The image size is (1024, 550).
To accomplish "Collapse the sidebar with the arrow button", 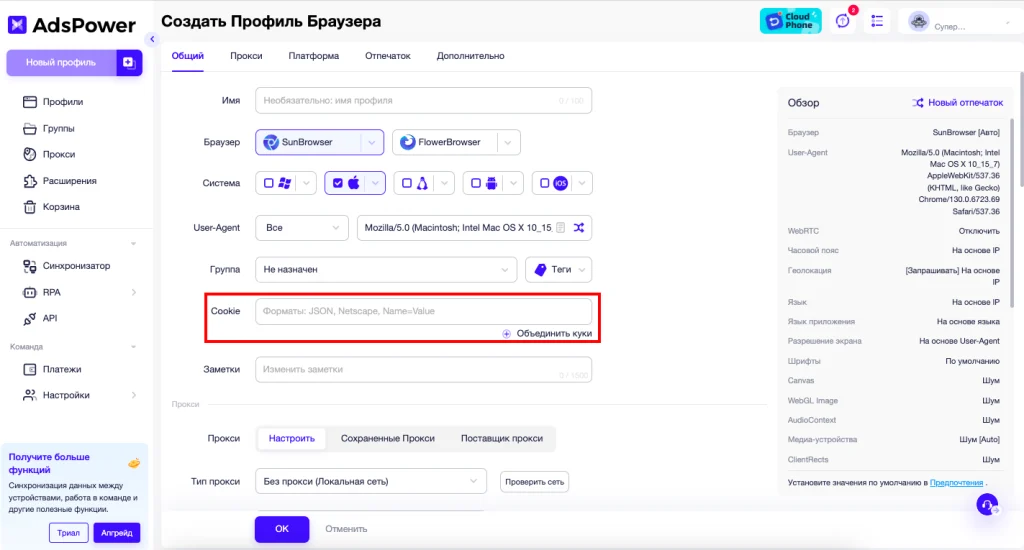I will click(x=152, y=39).
